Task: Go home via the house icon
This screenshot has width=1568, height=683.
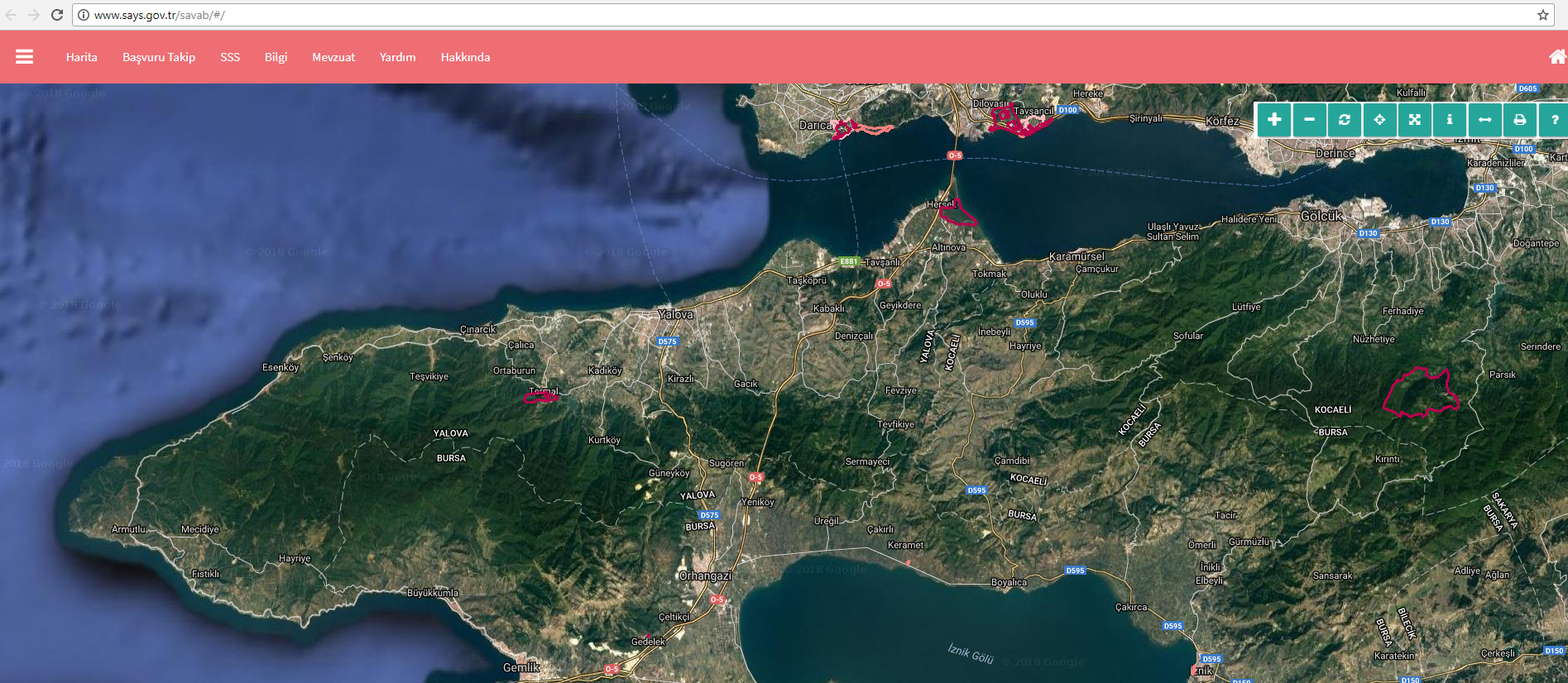Action: pos(1557,56)
